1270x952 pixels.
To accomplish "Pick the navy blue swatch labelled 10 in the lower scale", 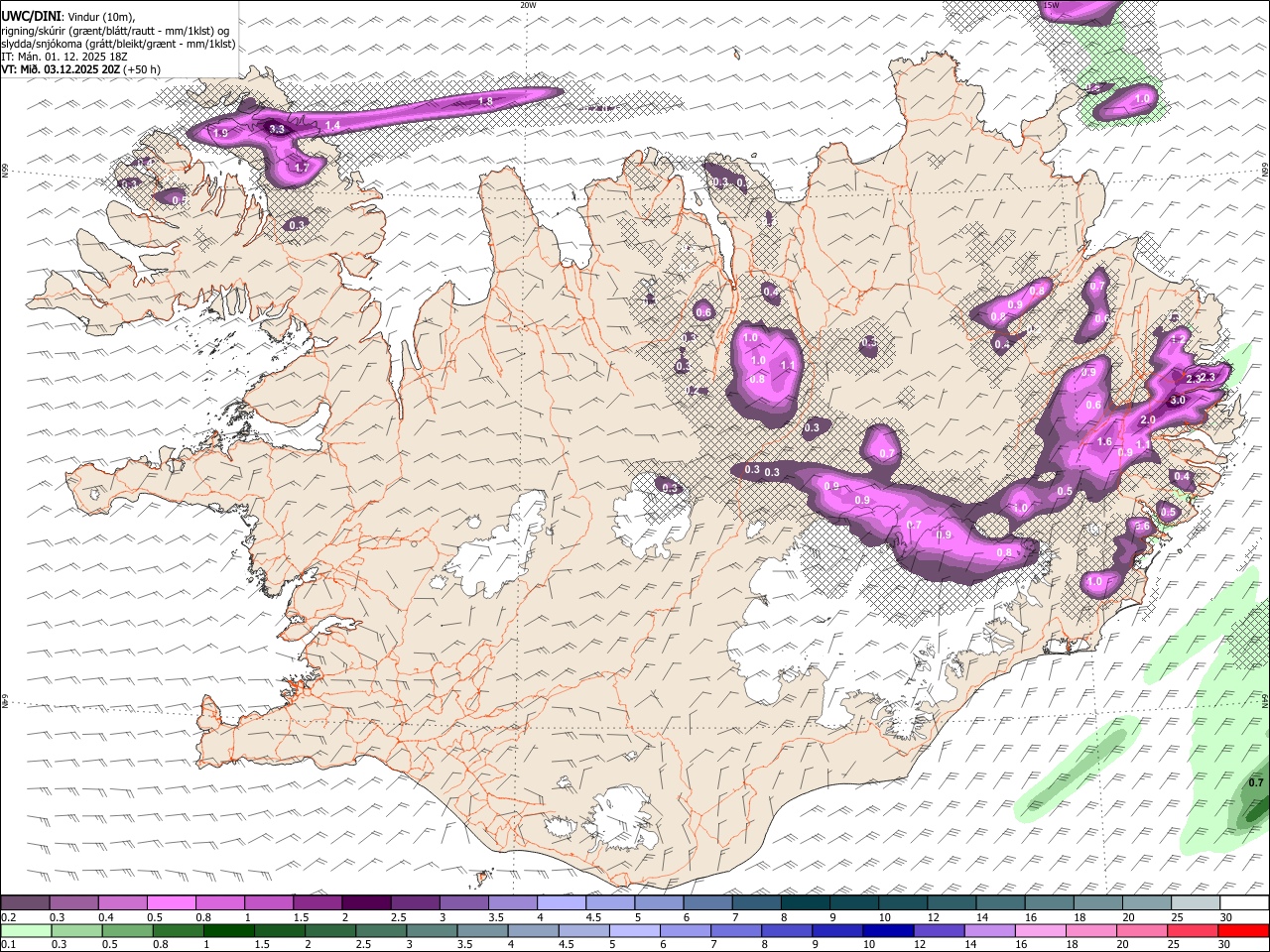I will (x=888, y=931).
